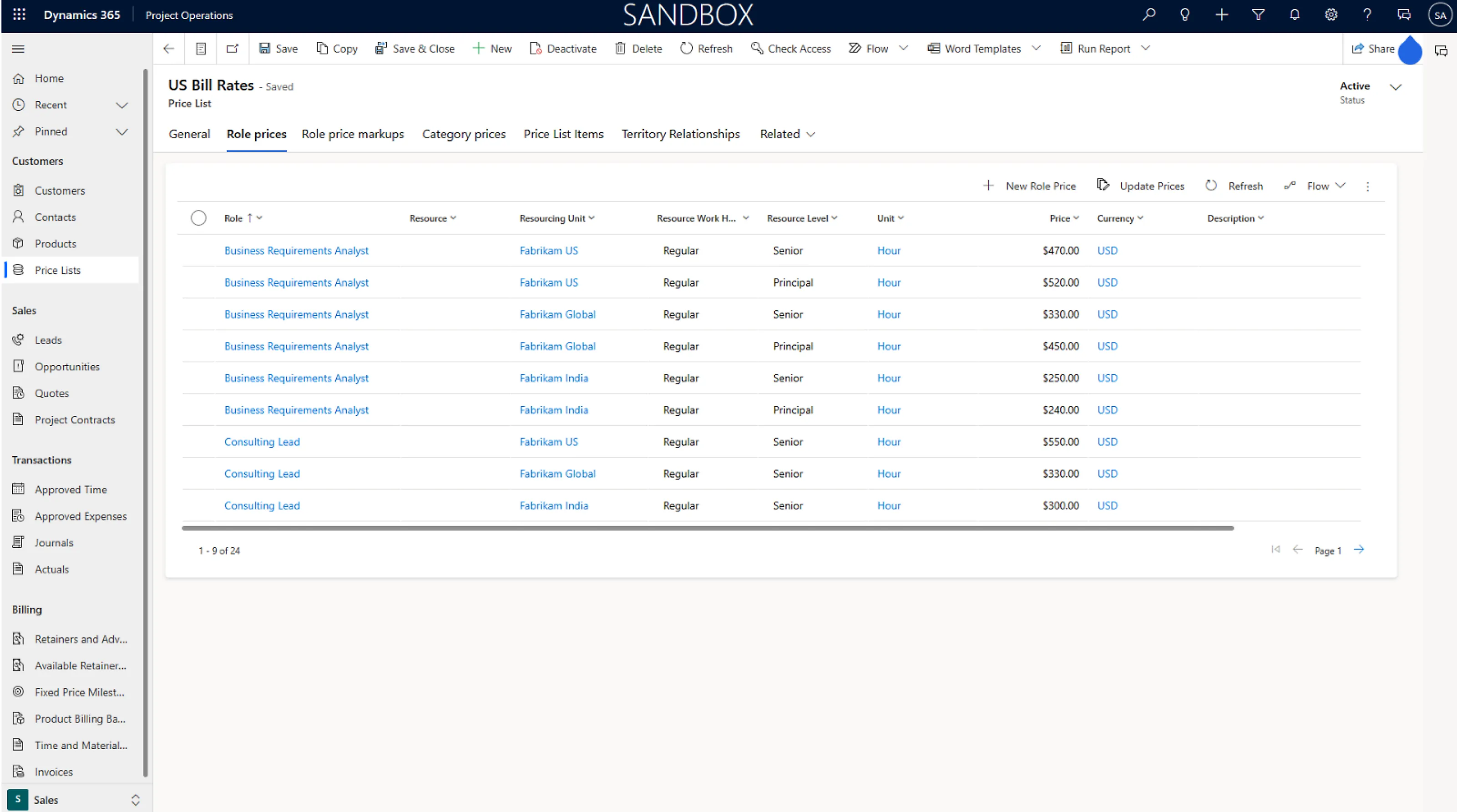Screen dimensions: 1457x812
Task: Select the first Business Requirements Analyst row checkbox
Action: coord(198,251)
